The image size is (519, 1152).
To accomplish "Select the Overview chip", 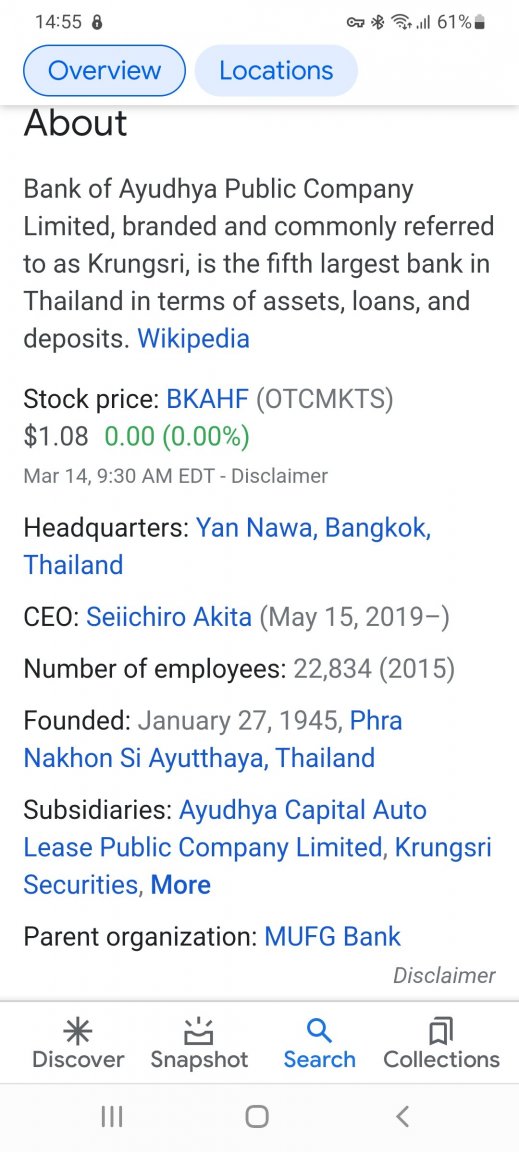I will [x=104, y=71].
